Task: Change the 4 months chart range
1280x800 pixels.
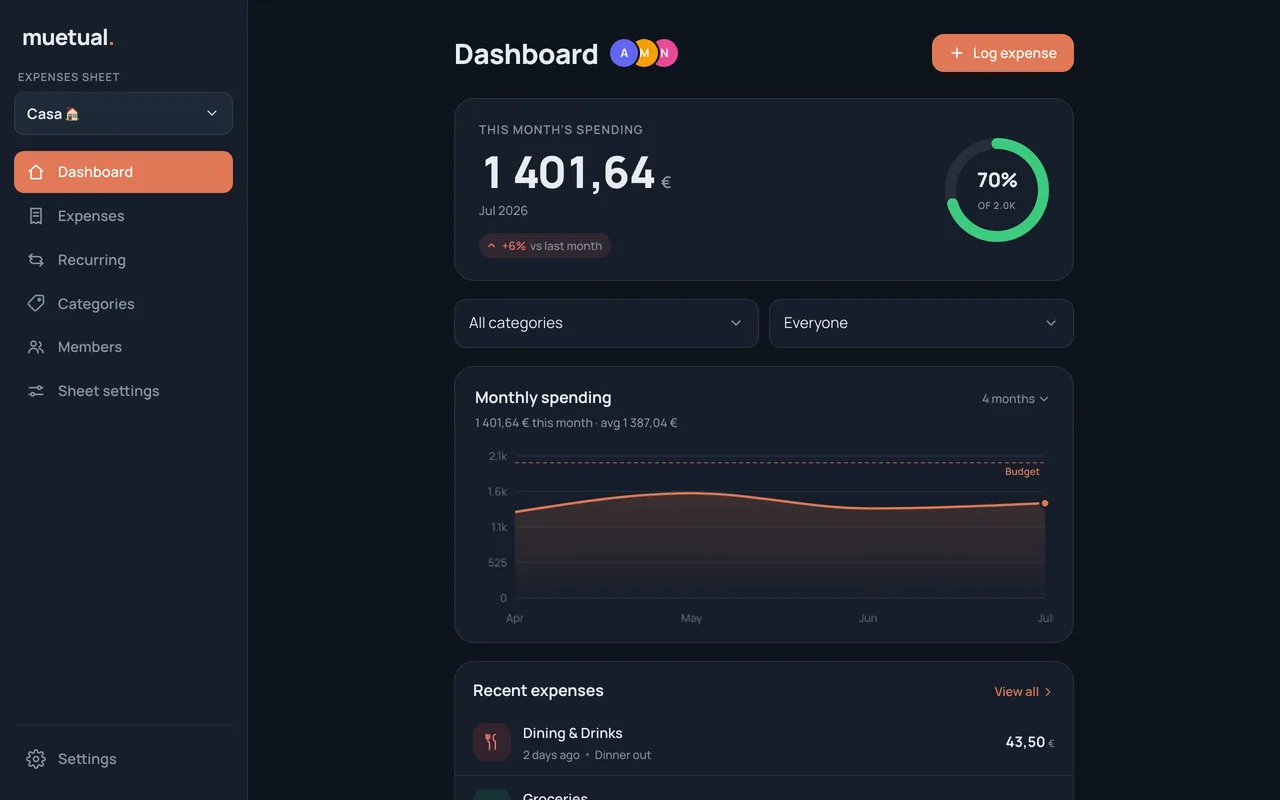Action: (1015, 399)
